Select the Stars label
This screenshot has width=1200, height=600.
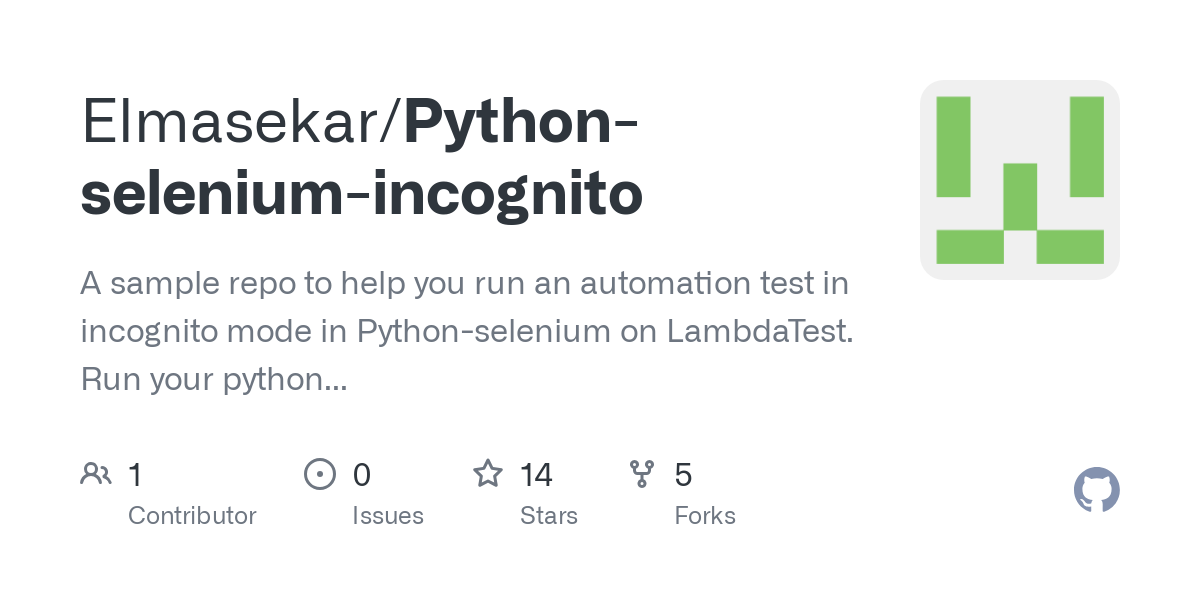(x=549, y=516)
